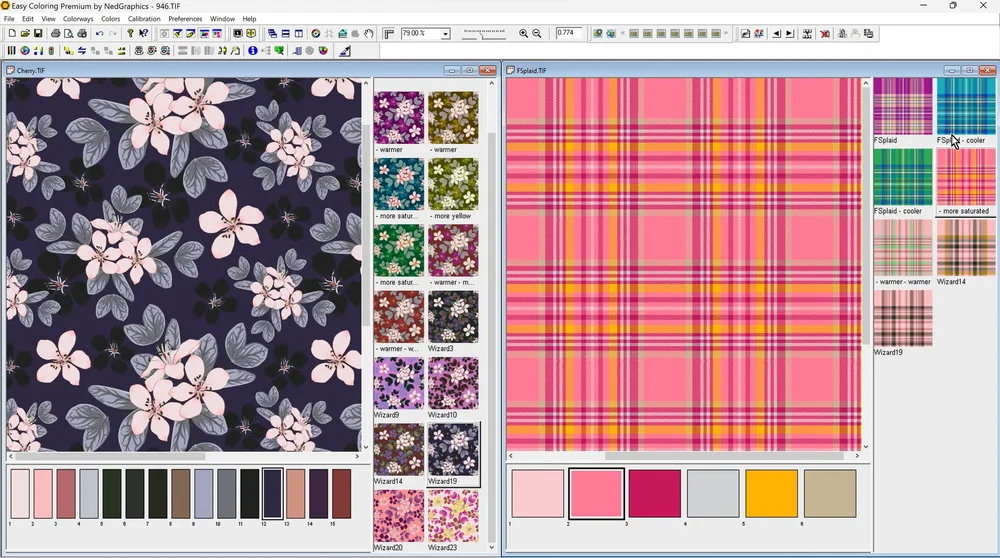
Task: Click the Print icon in toolbar
Action: [x=55, y=34]
